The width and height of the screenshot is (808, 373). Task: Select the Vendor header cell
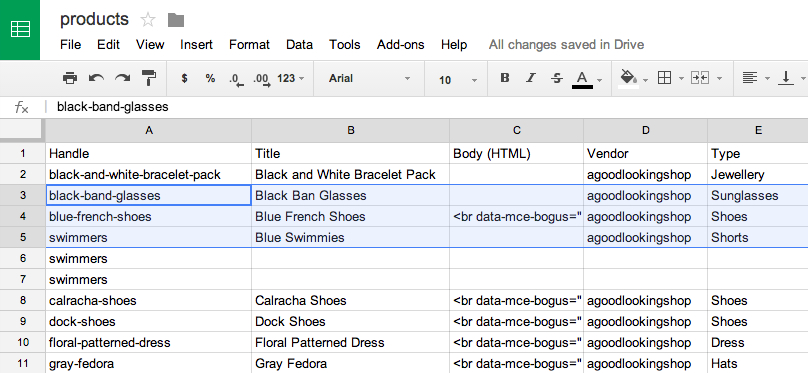[646, 154]
